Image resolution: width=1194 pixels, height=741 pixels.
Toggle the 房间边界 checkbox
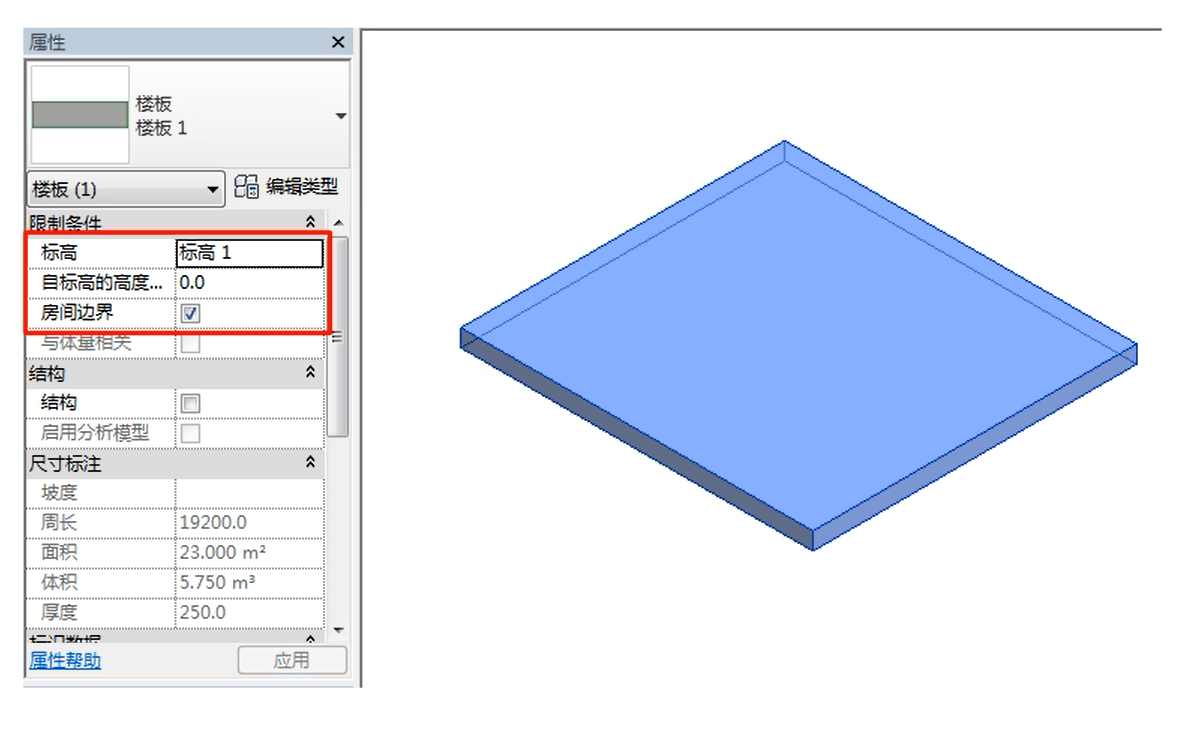(191, 314)
